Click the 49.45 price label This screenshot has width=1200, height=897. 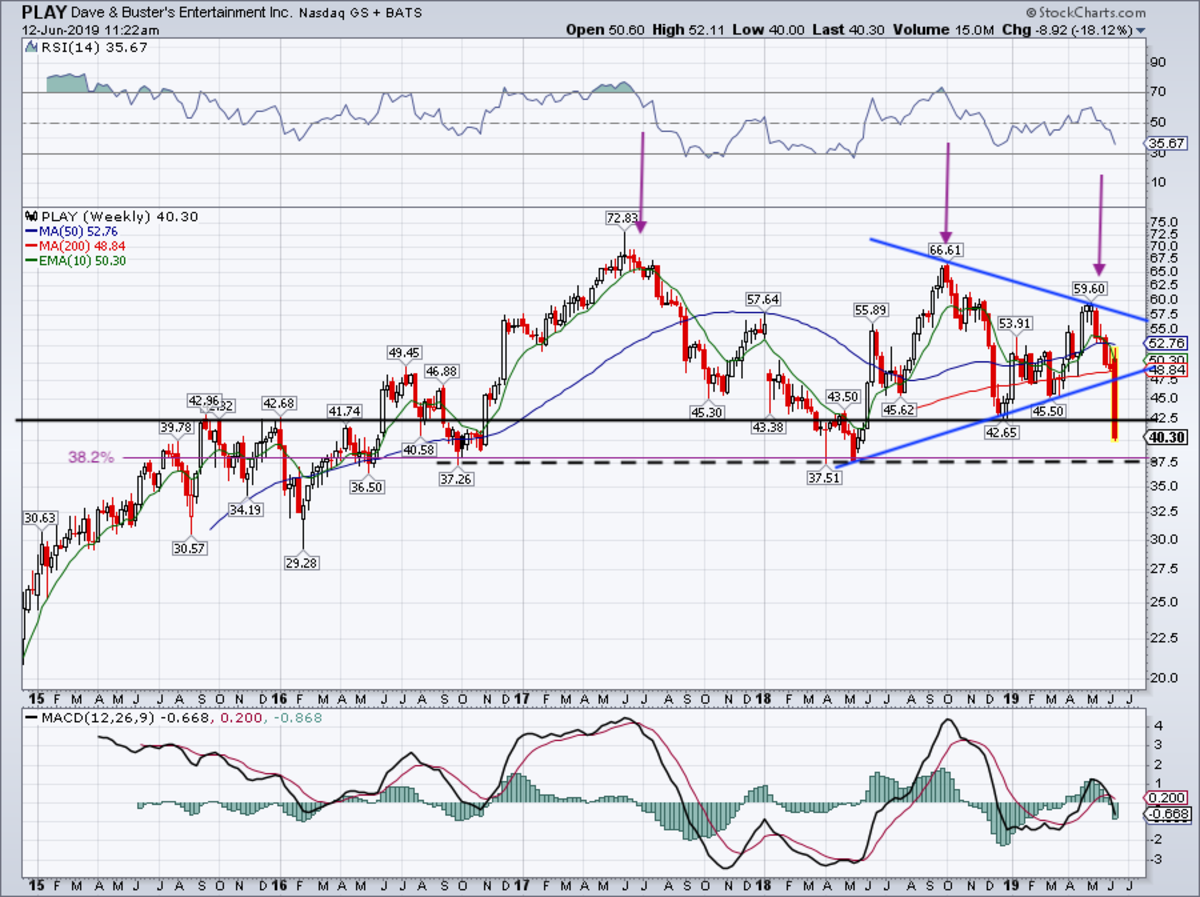coord(405,353)
